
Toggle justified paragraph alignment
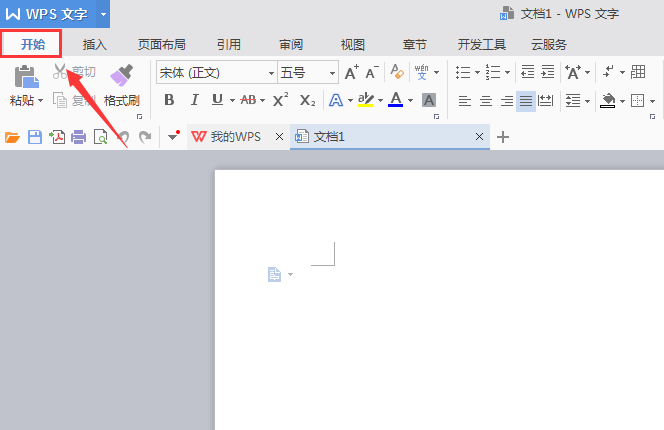pyautogui.click(x=526, y=100)
